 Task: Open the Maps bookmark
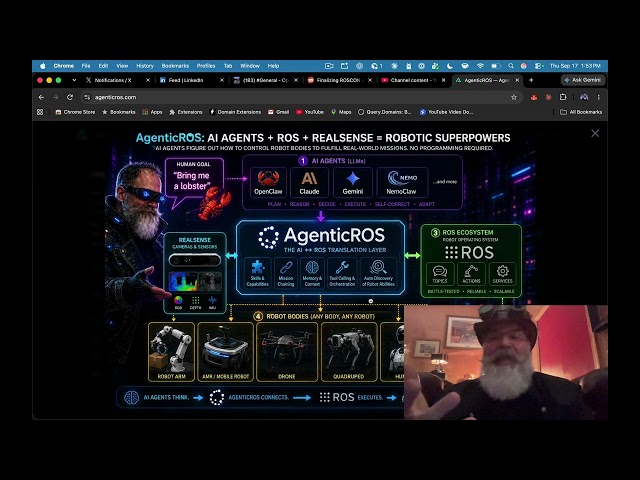[341, 112]
